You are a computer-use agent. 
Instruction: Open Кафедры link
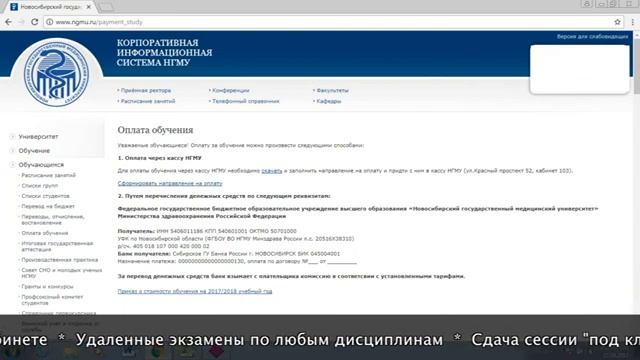tap(329, 101)
